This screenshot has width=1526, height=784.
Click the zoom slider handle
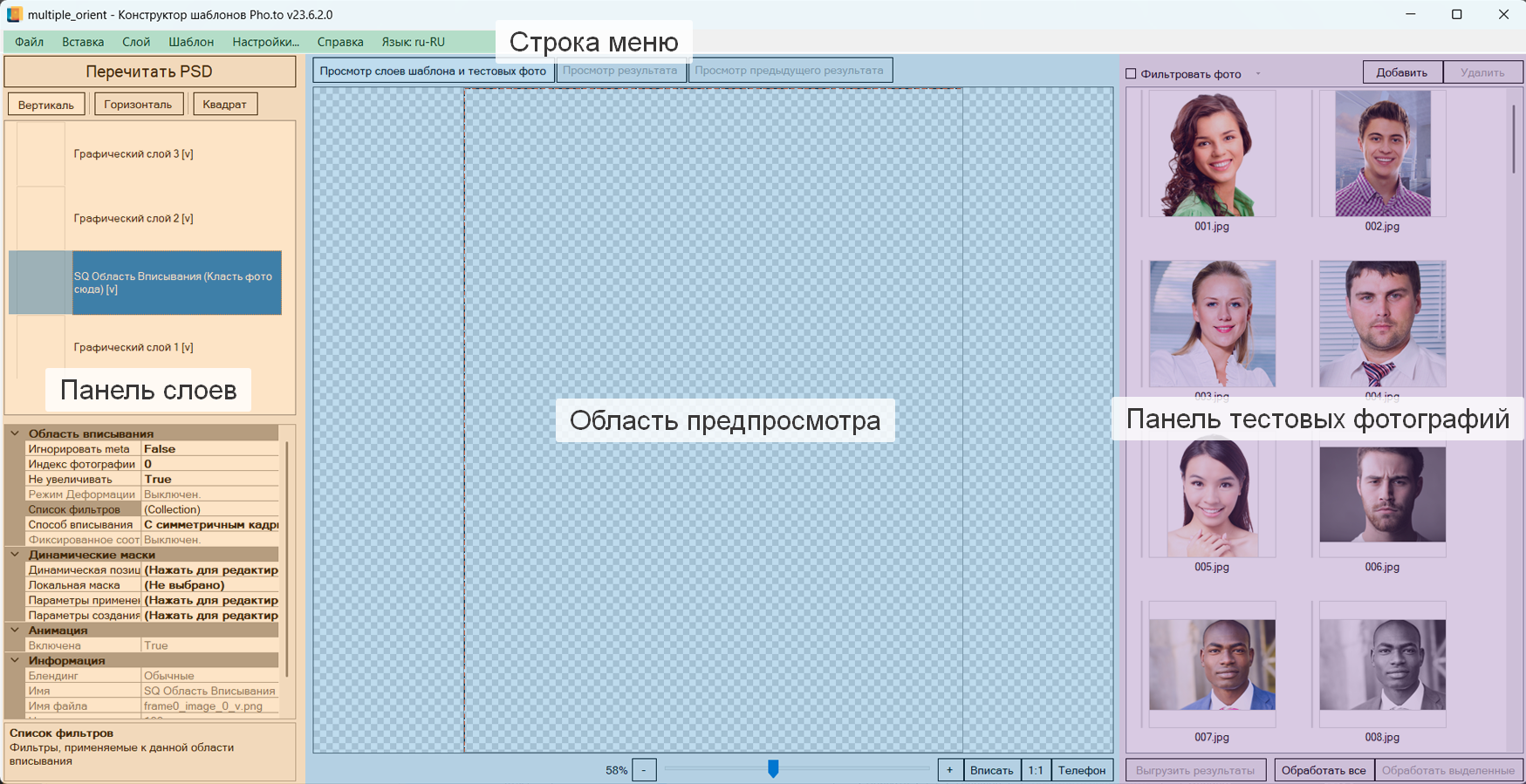(x=773, y=768)
